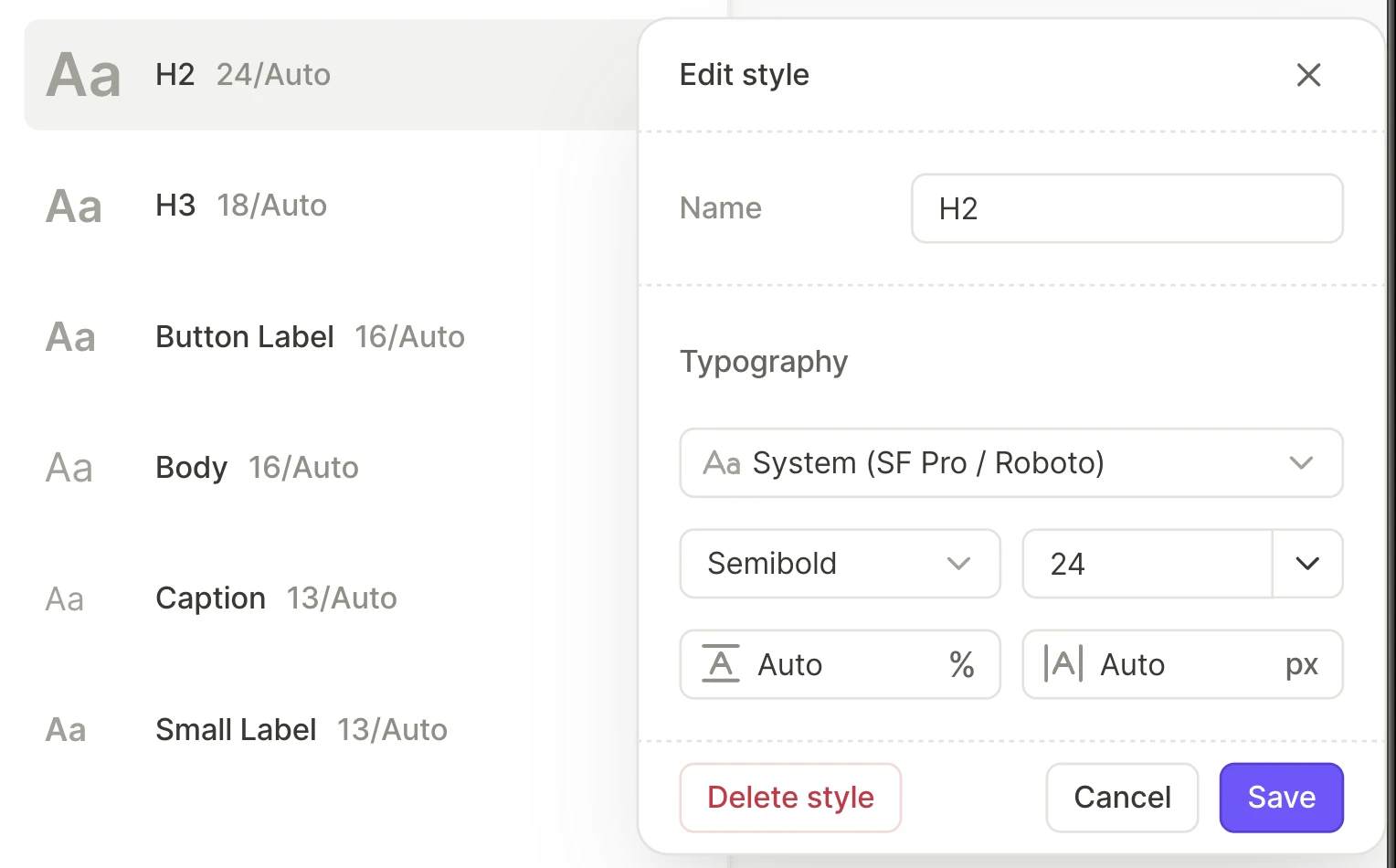Select the Body style
This screenshot has height=868, width=1396.
(x=331, y=468)
